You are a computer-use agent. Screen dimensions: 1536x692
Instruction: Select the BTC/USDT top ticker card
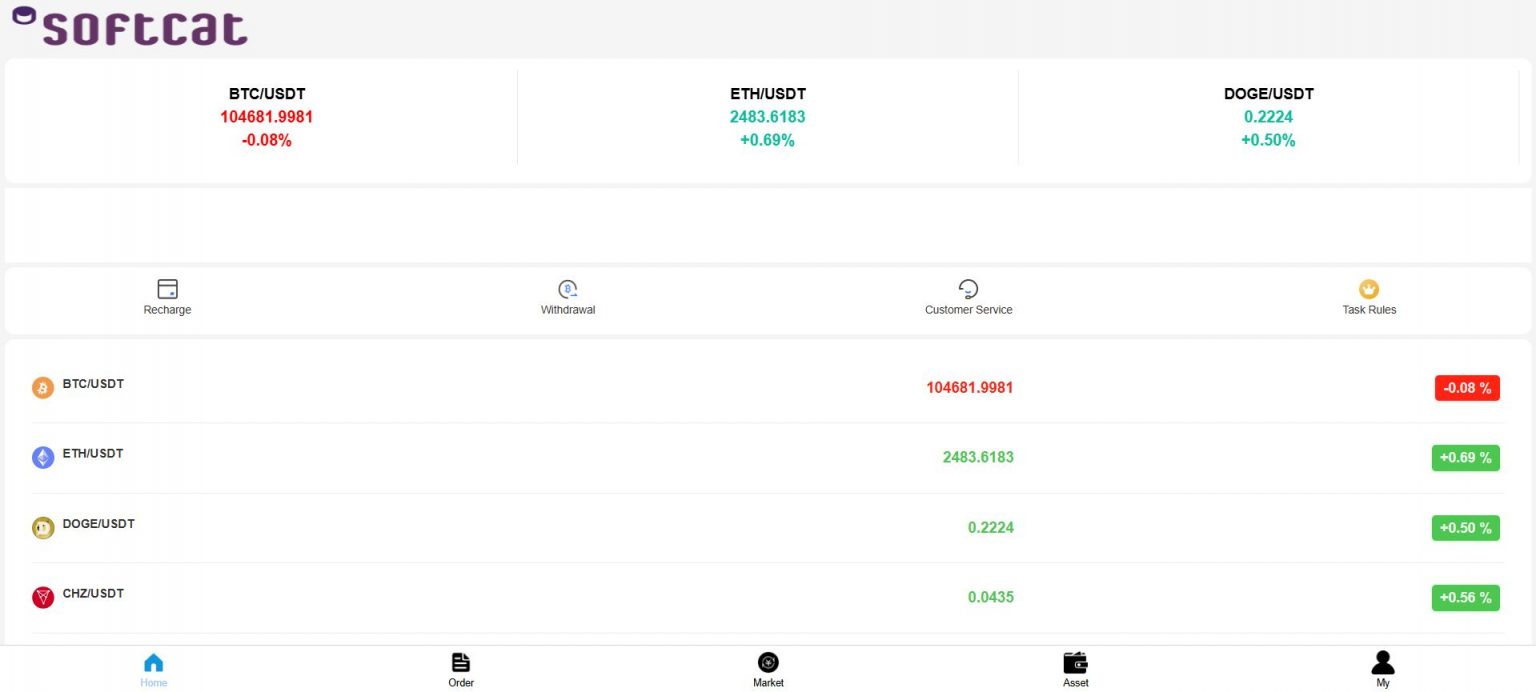266,117
